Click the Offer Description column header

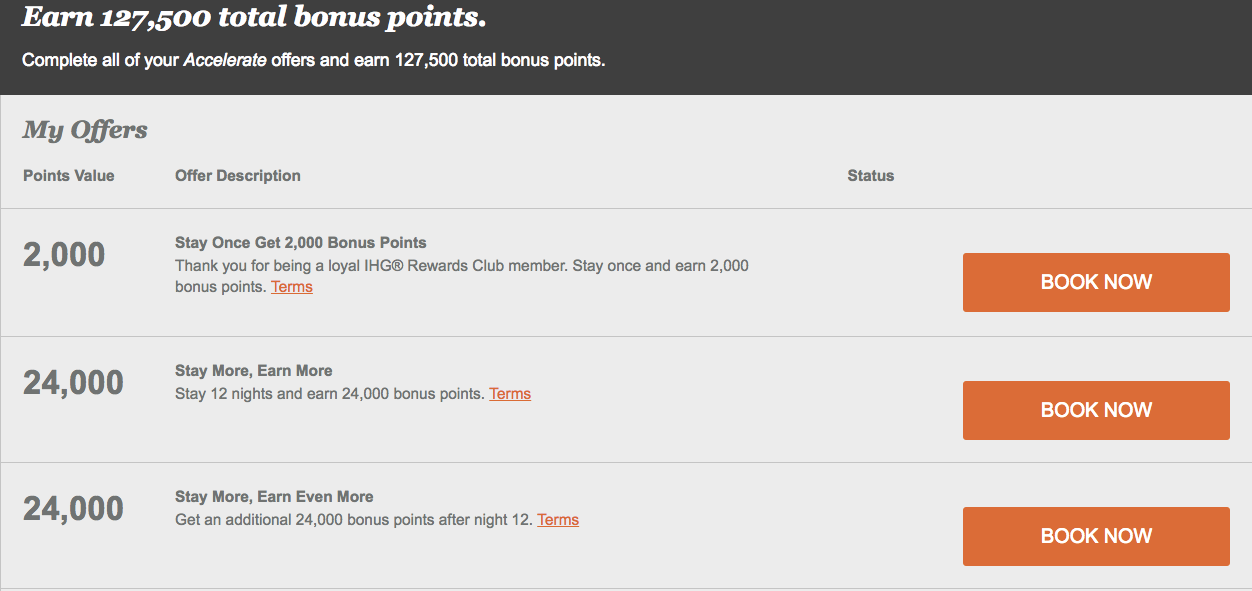[x=237, y=176]
